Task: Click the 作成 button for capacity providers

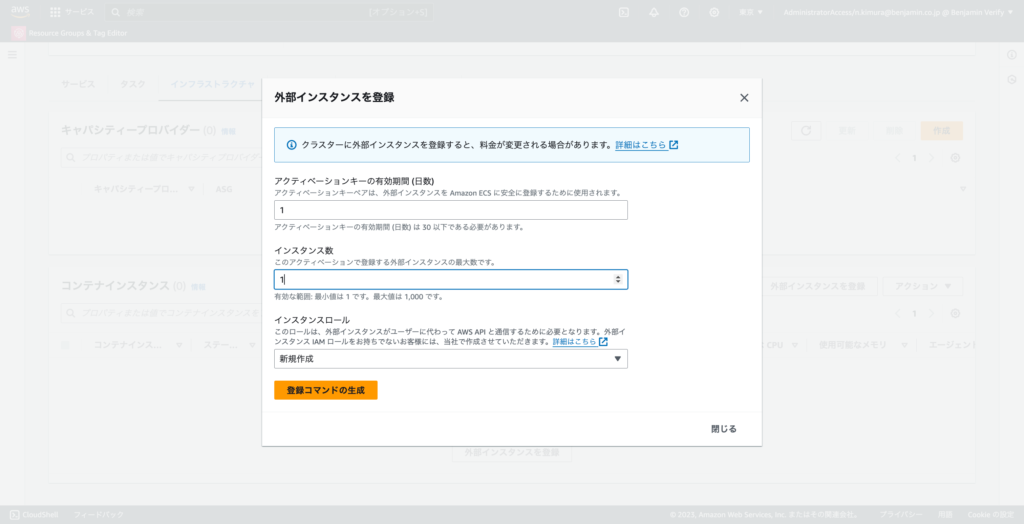Action: pyautogui.click(x=941, y=131)
